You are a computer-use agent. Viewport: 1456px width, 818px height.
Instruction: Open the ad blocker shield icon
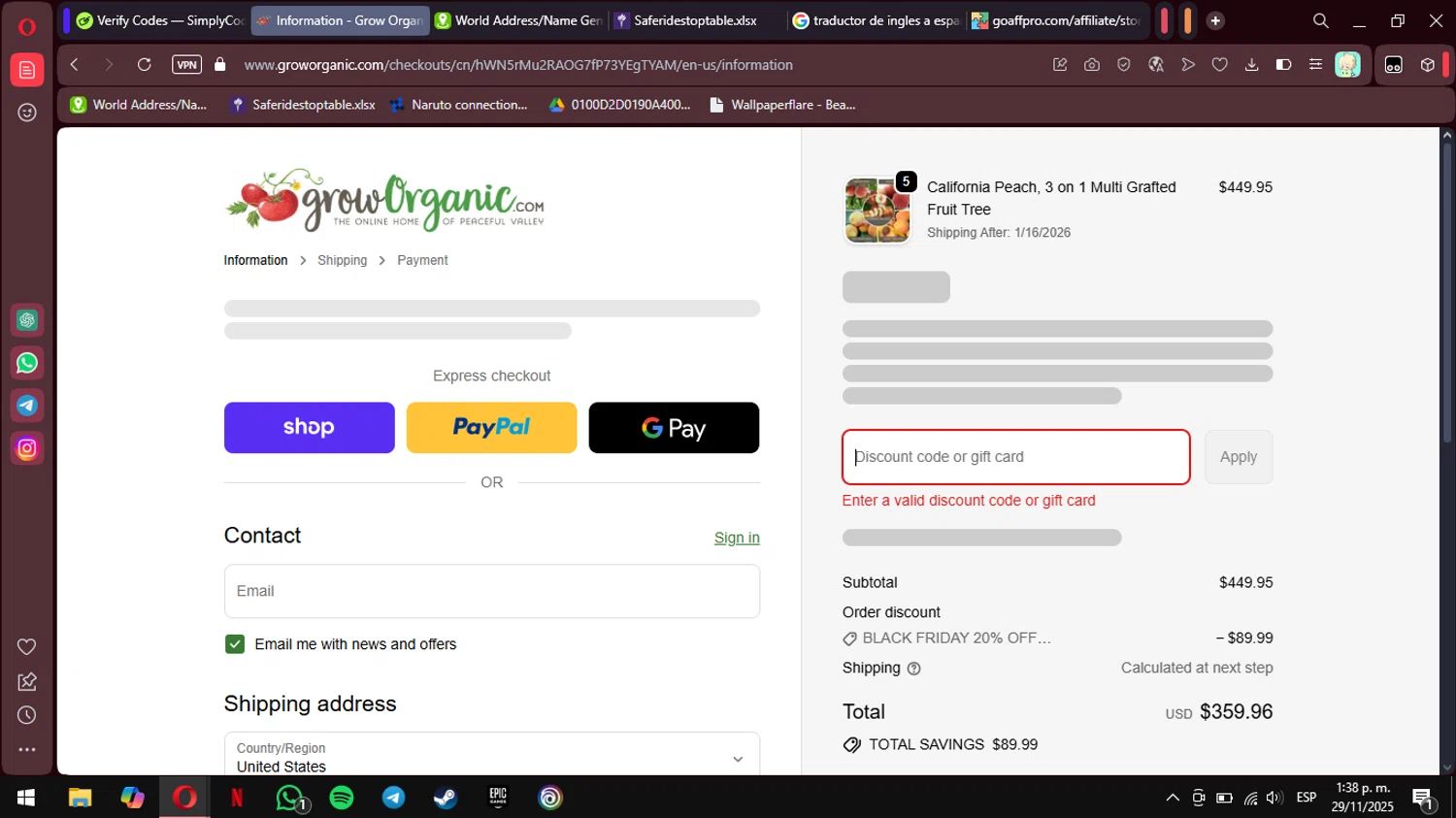(x=1124, y=65)
